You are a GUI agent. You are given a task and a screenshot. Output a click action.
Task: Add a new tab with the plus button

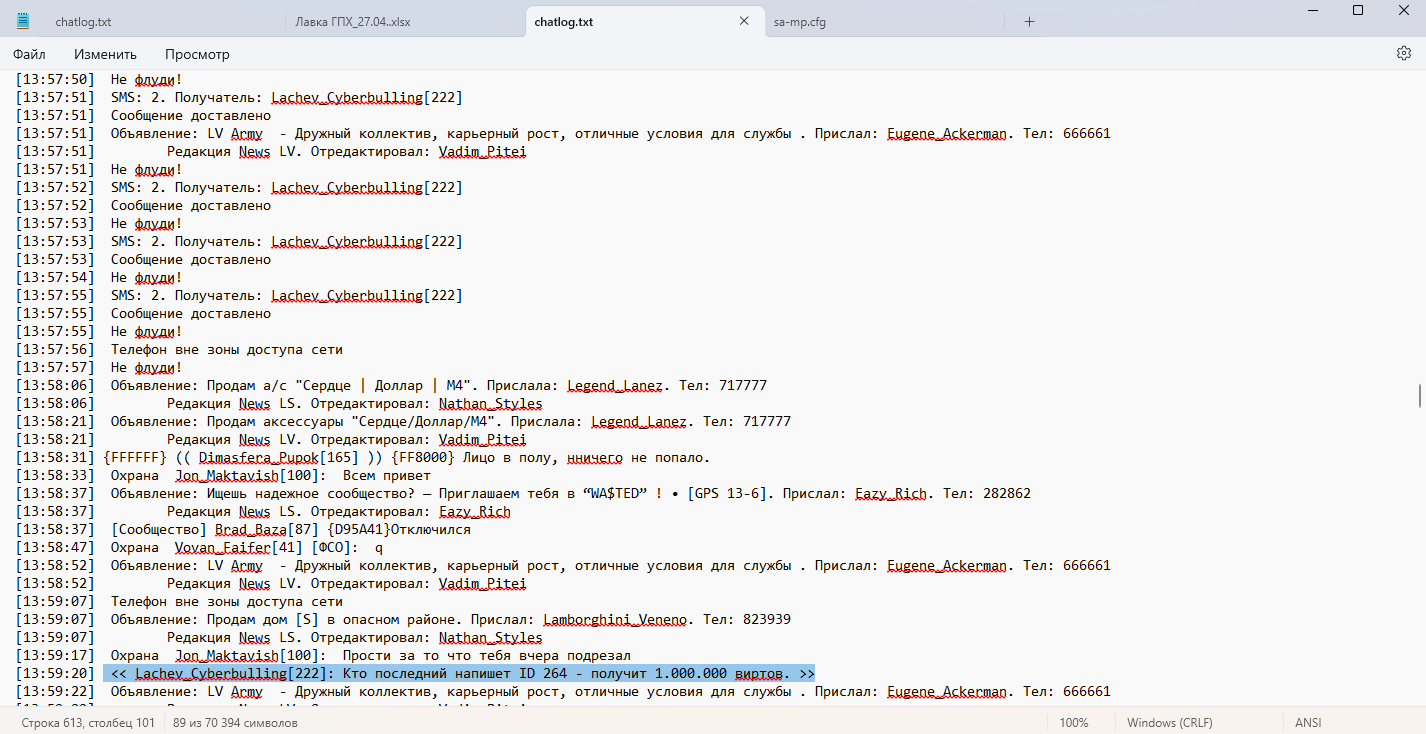(x=1029, y=22)
